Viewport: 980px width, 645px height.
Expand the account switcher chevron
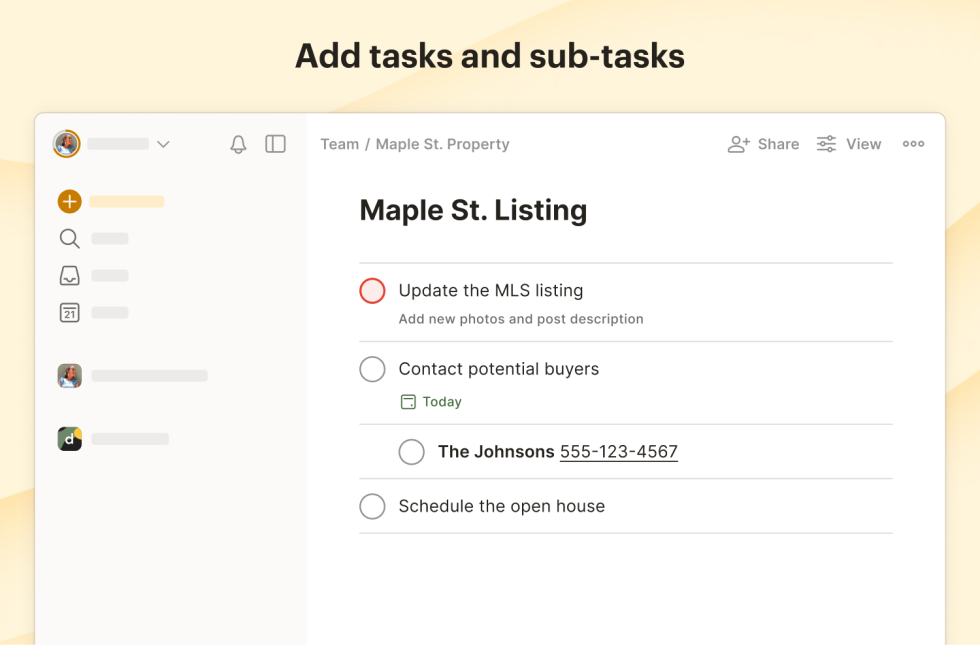coord(163,144)
